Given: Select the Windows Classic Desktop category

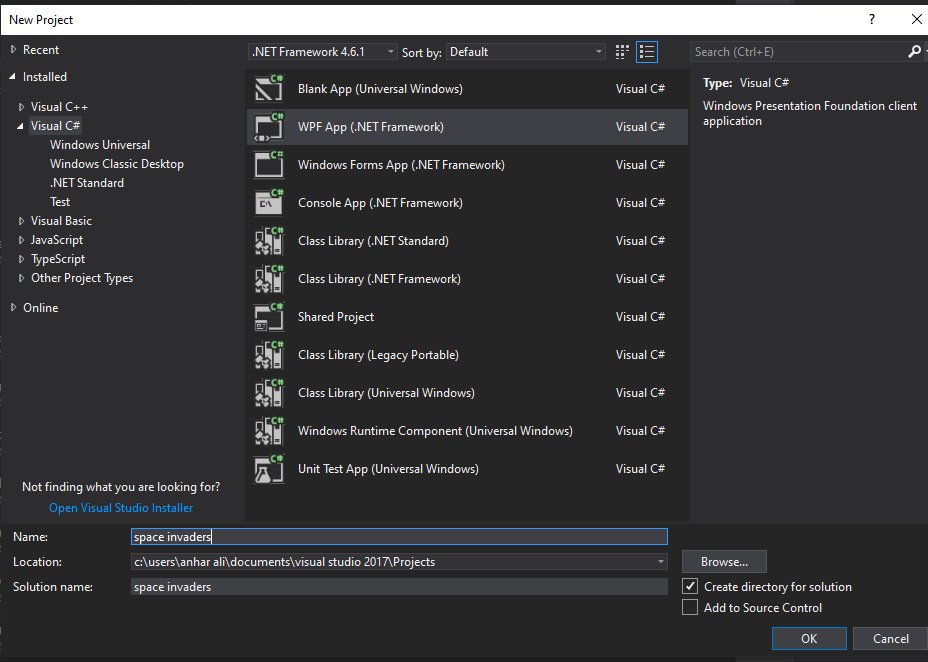Looking at the screenshot, I should coord(116,163).
